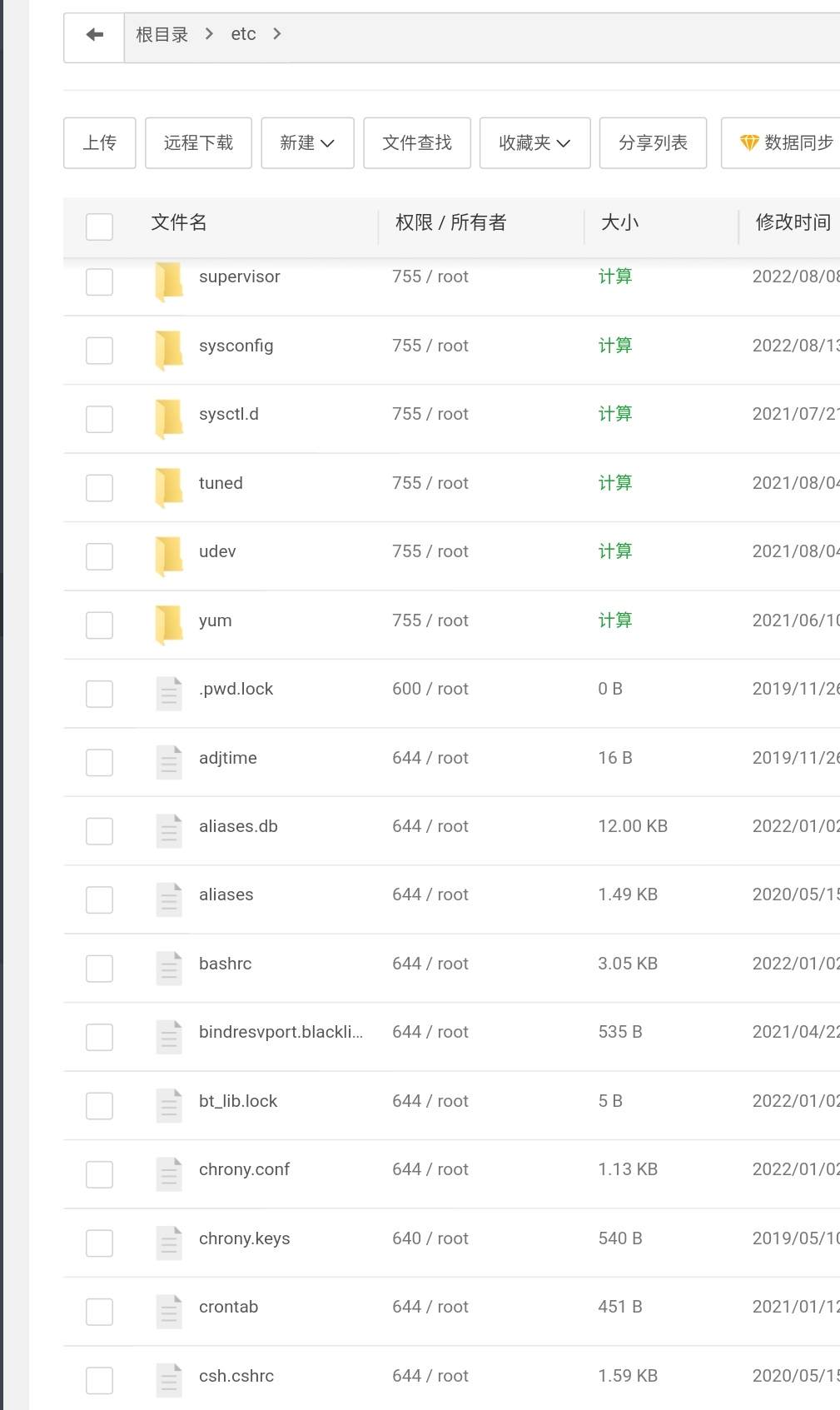
Task: Click the csh.cshrc file name
Action: coord(236,1376)
